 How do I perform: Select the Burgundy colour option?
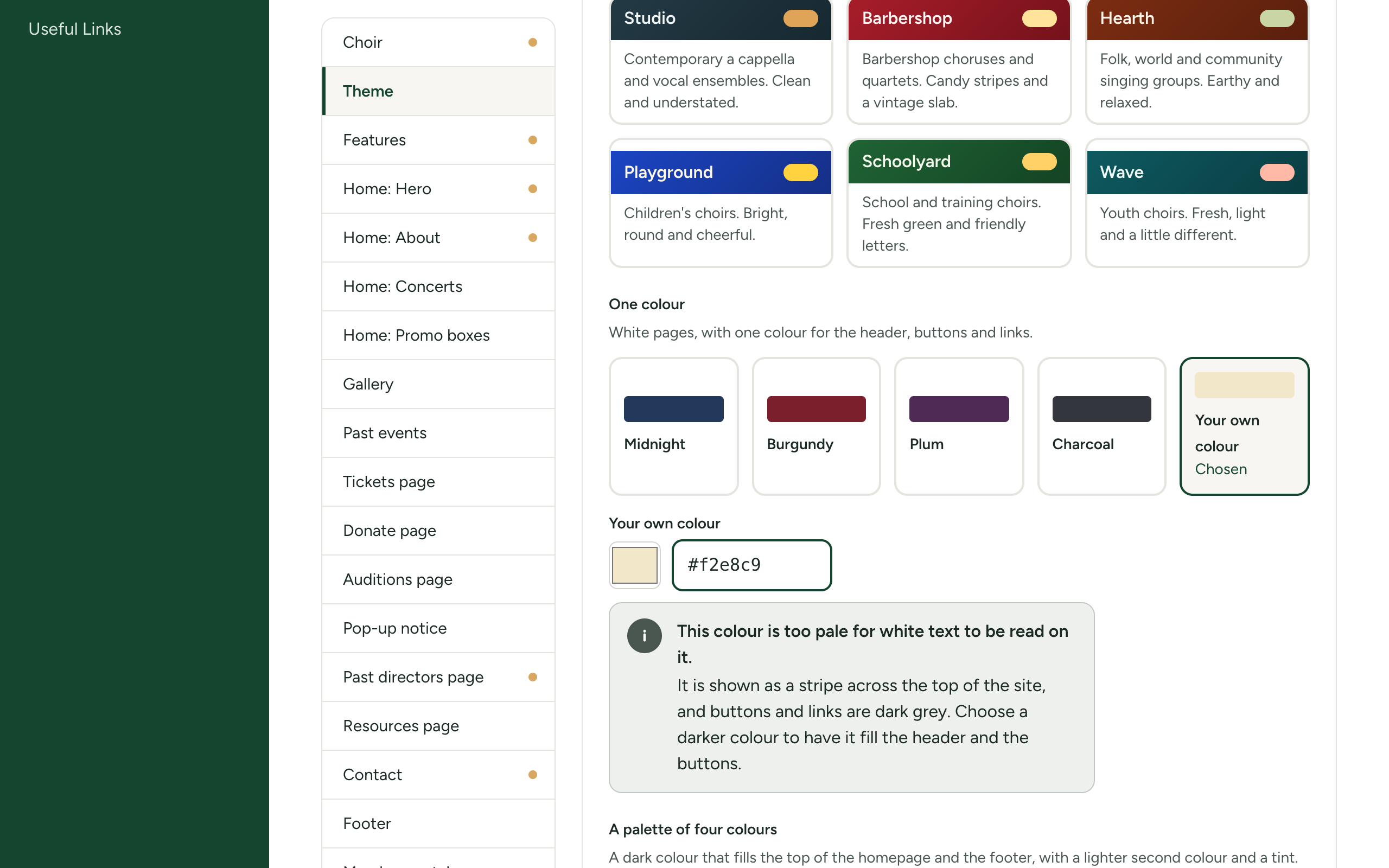[816, 426]
